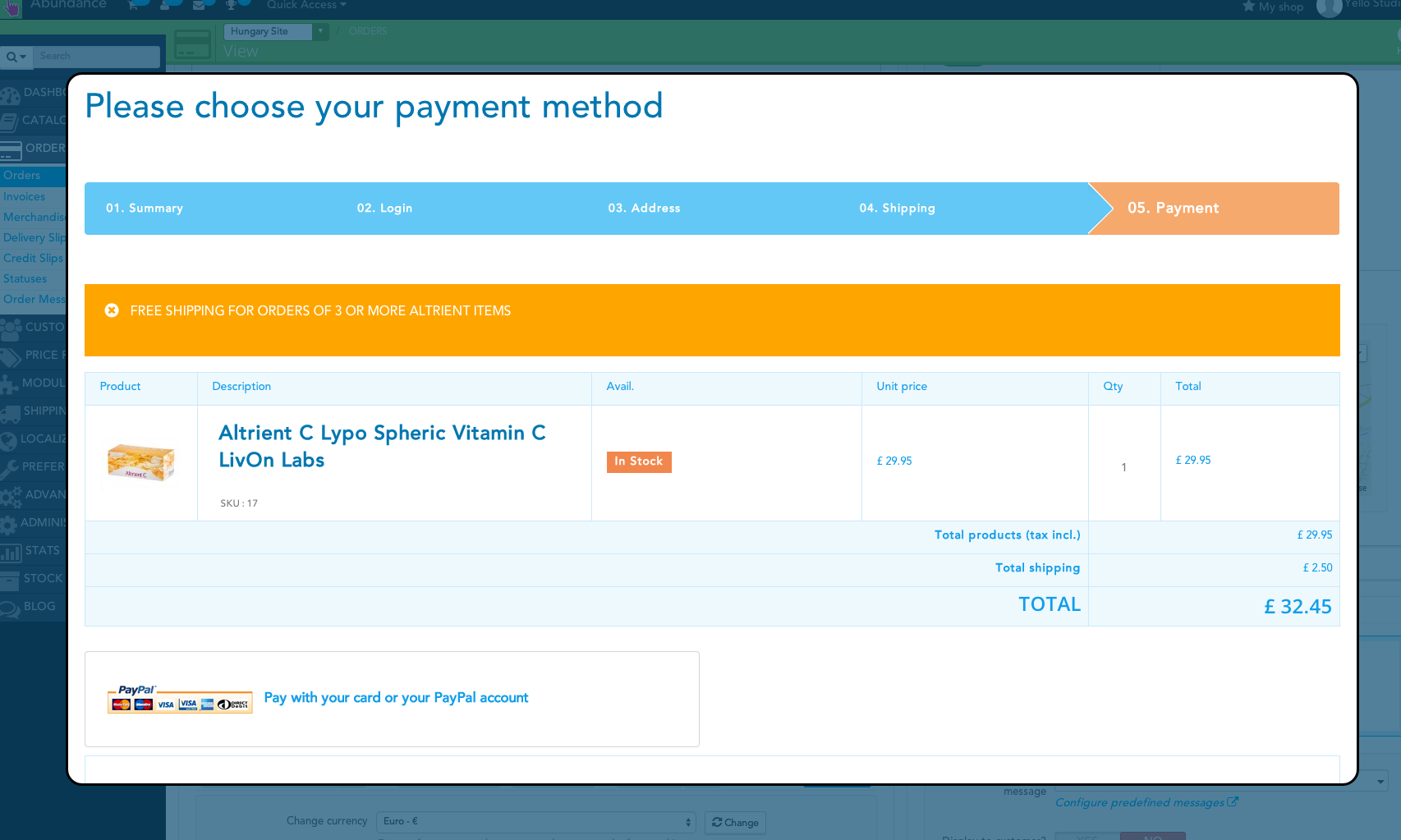
Task: Click into the sidebar Search field
Action: click(98, 57)
